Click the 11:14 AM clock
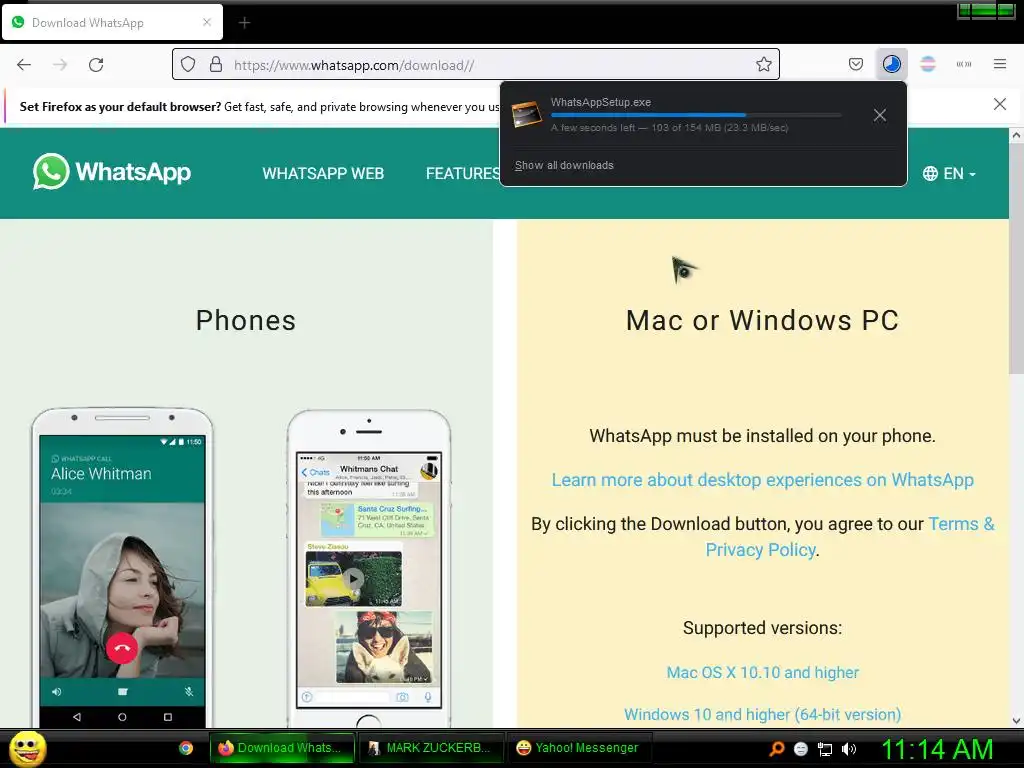1024x768 pixels. 937,749
